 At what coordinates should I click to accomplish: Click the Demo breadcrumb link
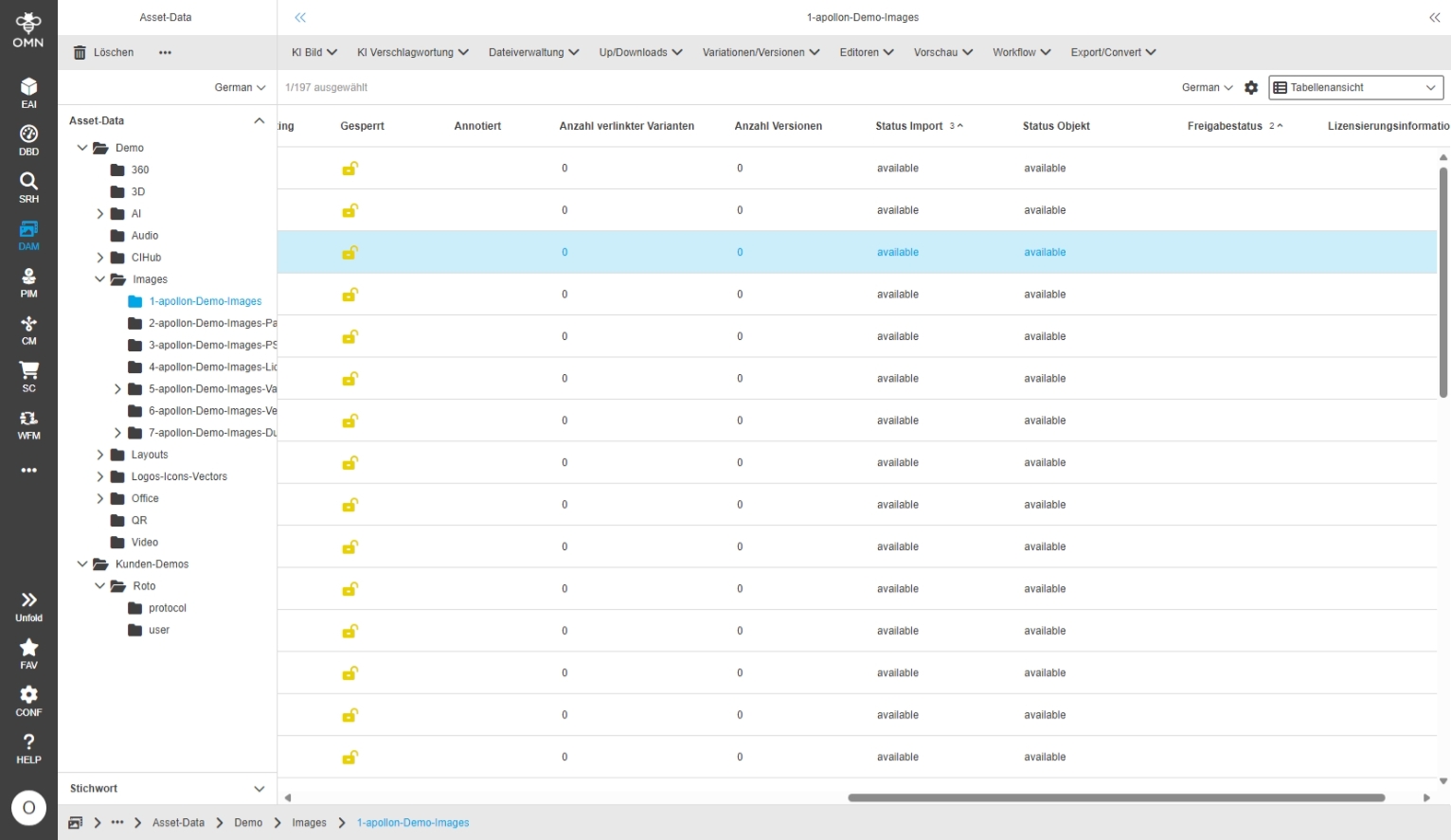(x=248, y=823)
